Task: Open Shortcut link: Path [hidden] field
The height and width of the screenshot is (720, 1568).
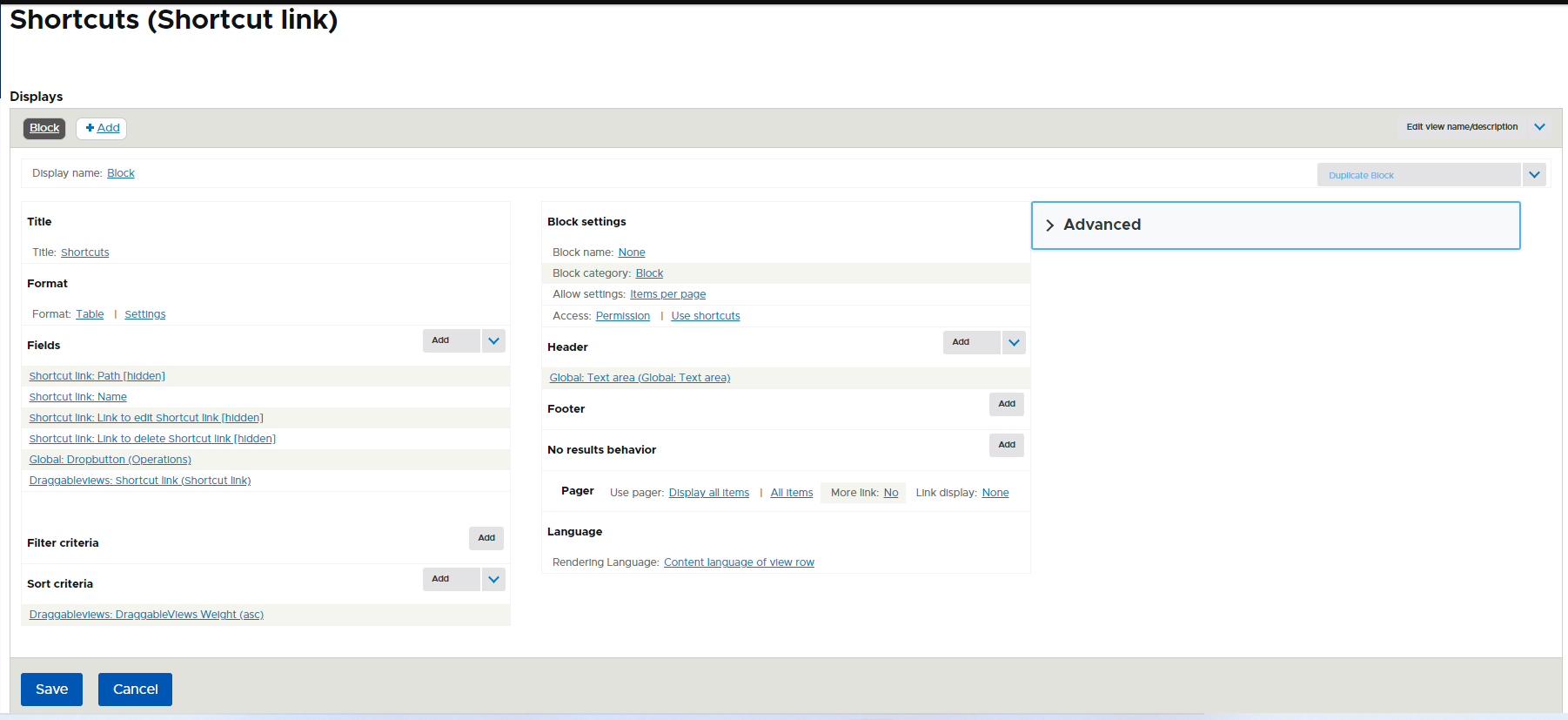Action: coord(97,376)
